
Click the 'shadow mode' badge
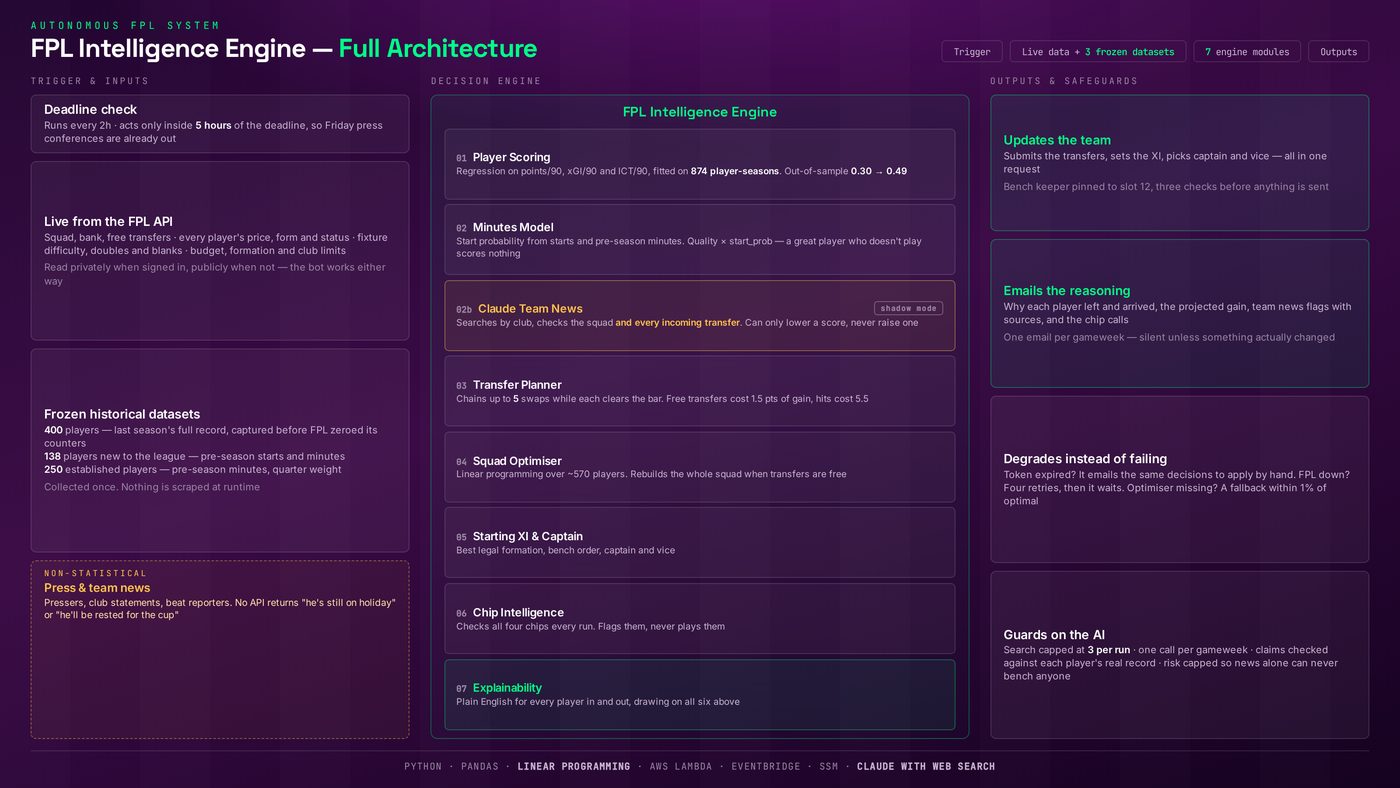click(908, 308)
